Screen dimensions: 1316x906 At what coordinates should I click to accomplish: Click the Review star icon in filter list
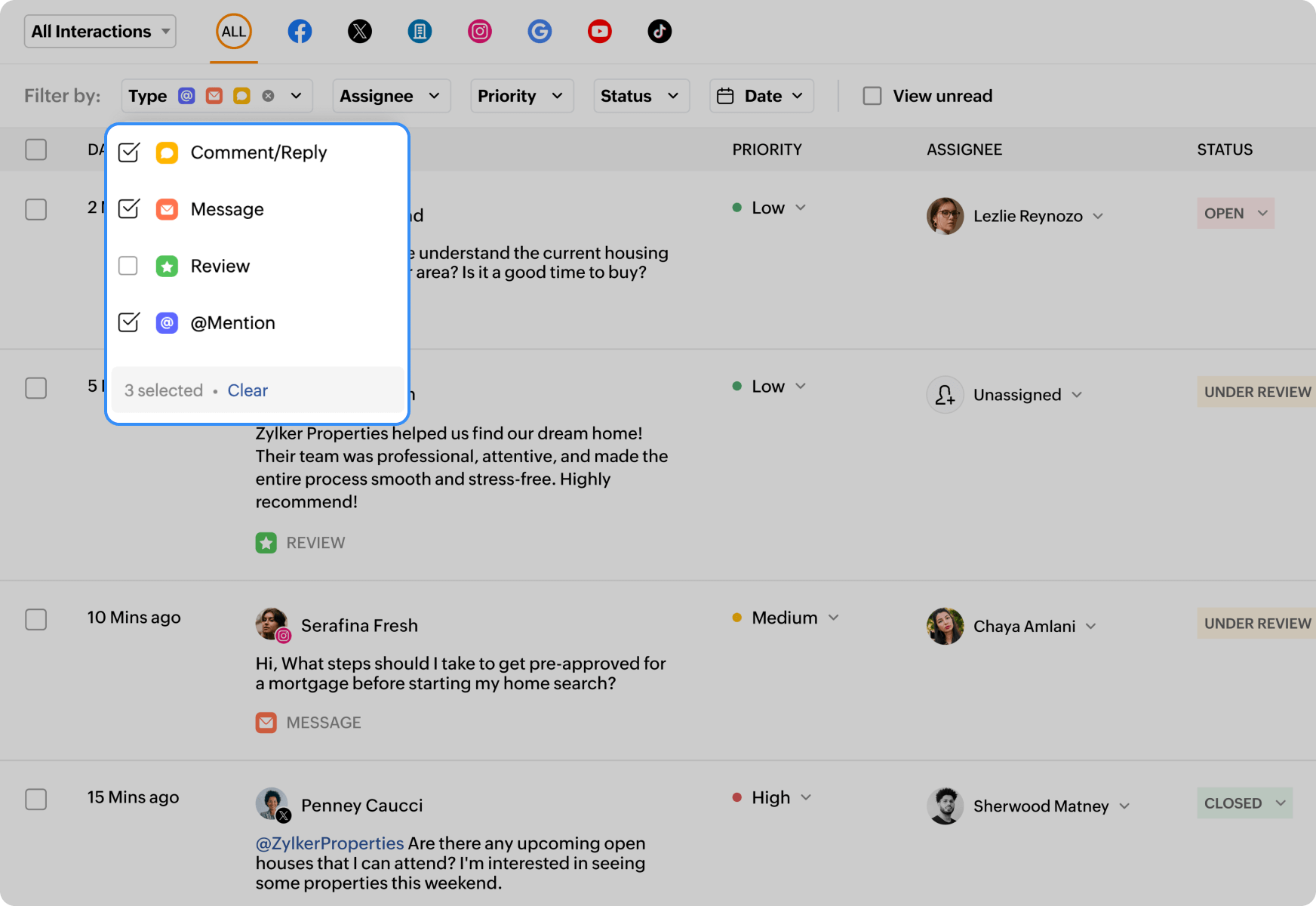click(167, 266)
